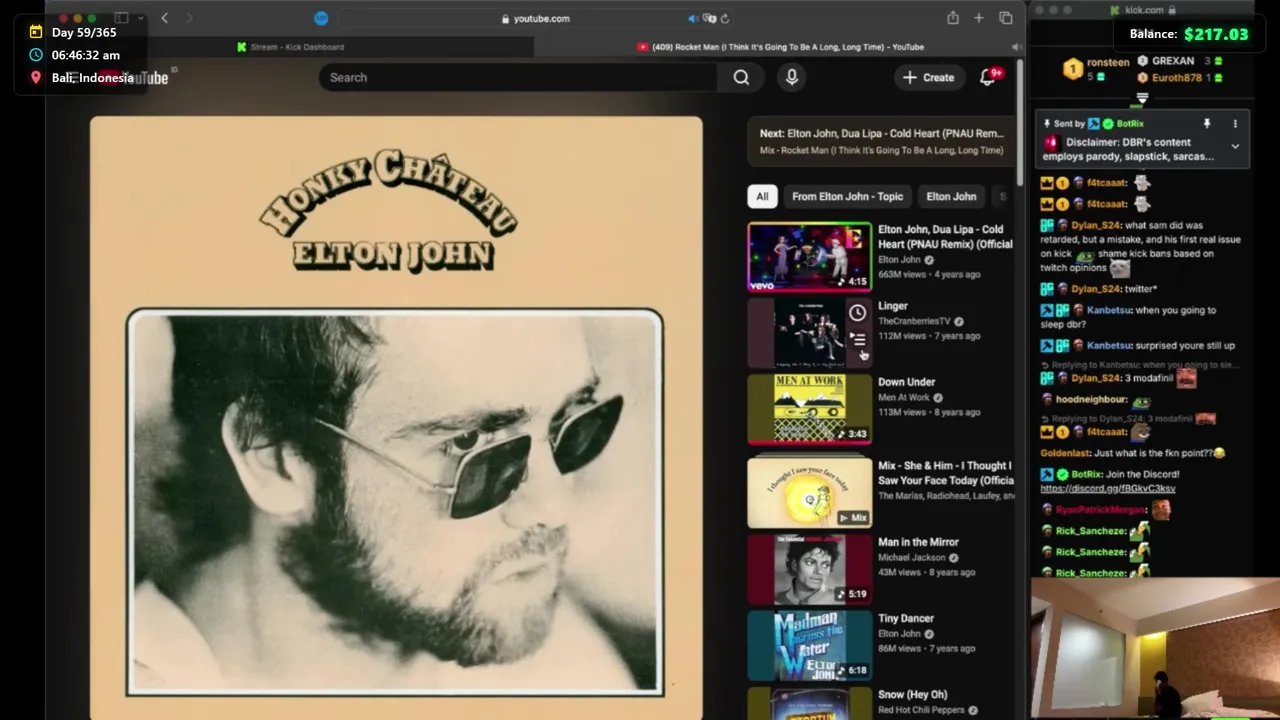Select the Elton John filter chip
Viewport: 1280px width, 720px height.
click(951, 196)
